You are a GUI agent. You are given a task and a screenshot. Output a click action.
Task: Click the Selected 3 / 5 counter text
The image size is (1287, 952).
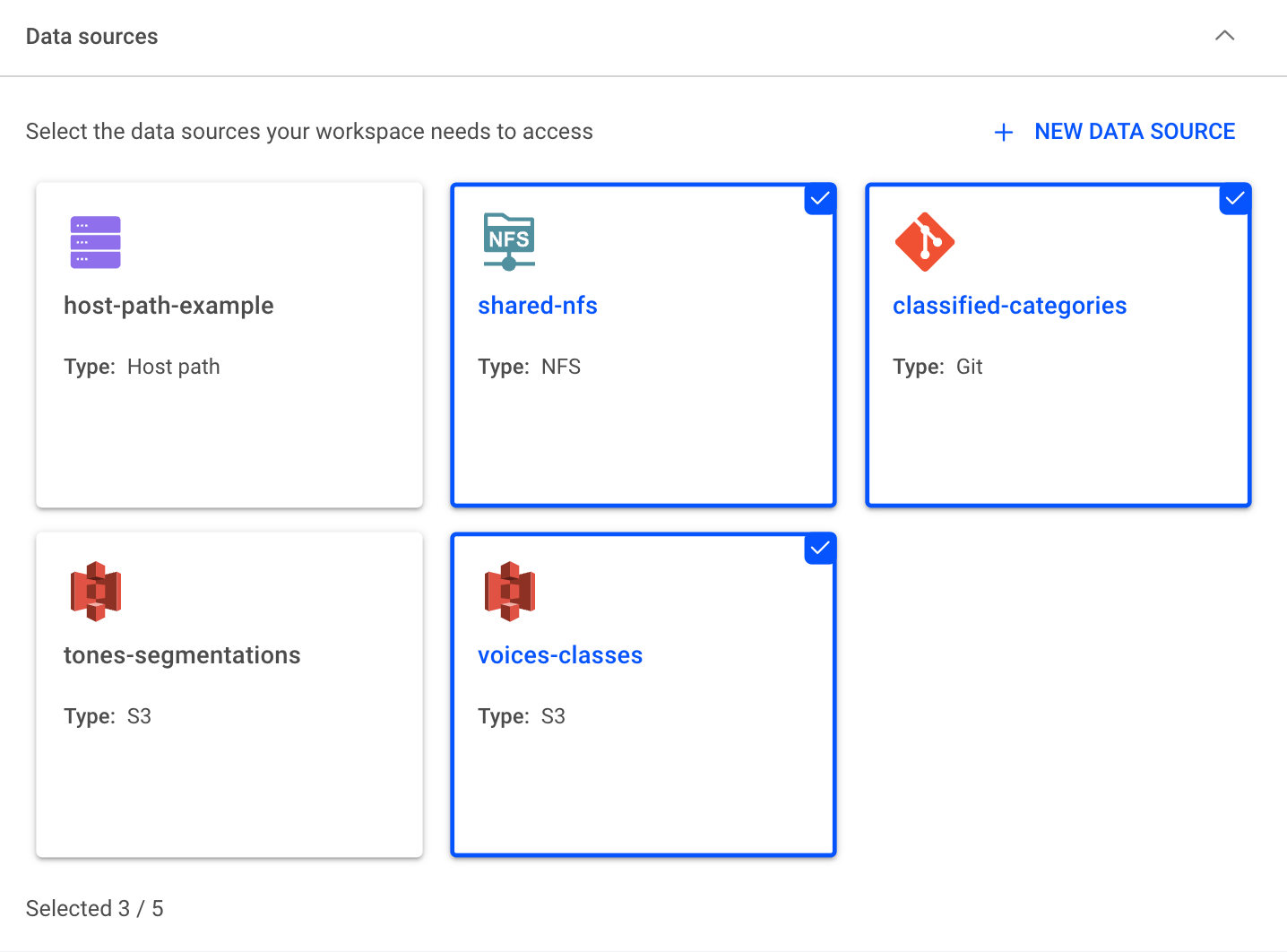[95, 909]
